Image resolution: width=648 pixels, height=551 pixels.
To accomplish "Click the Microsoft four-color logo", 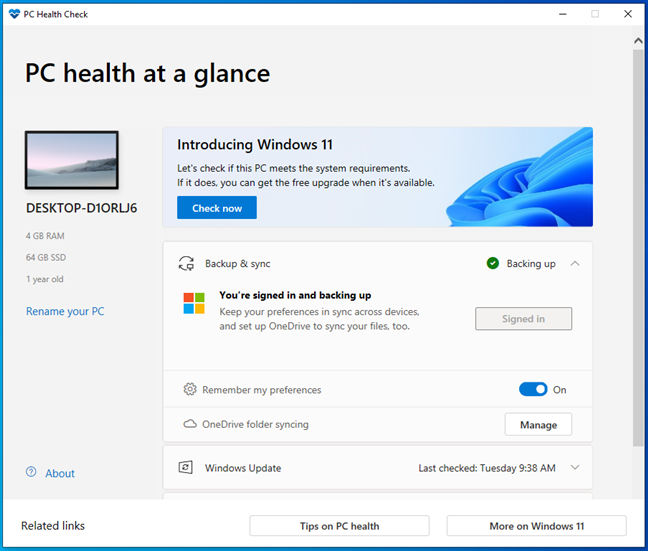I will click(194, 303).
